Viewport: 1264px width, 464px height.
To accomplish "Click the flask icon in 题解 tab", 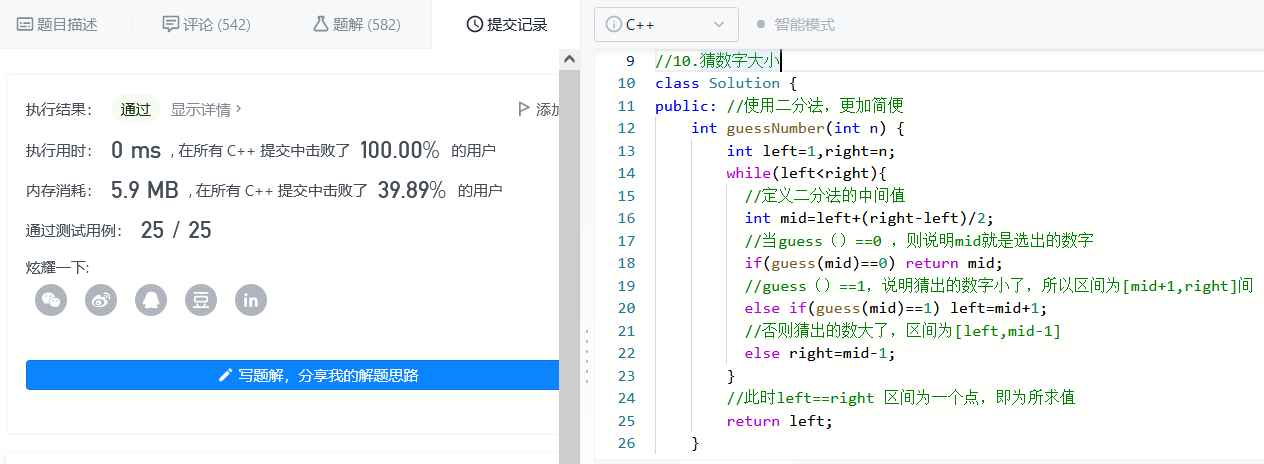I will click(x=320, y=24).
